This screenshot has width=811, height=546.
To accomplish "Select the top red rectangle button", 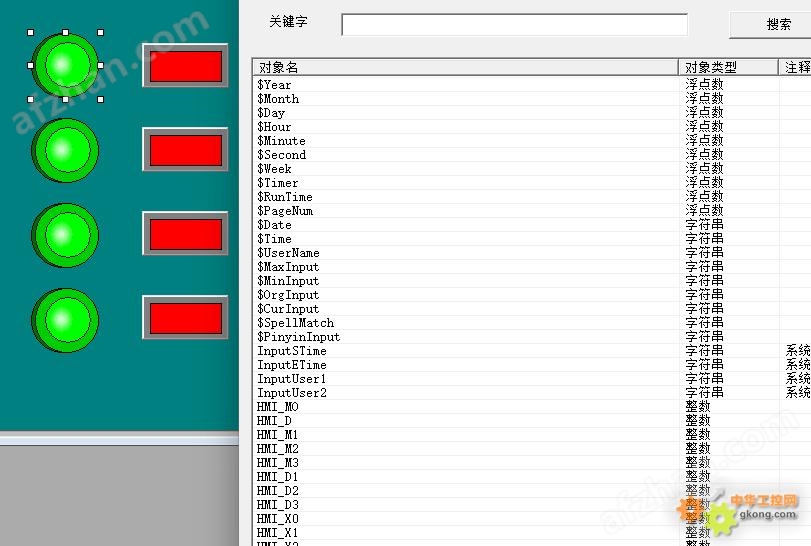I will [185, 66].
